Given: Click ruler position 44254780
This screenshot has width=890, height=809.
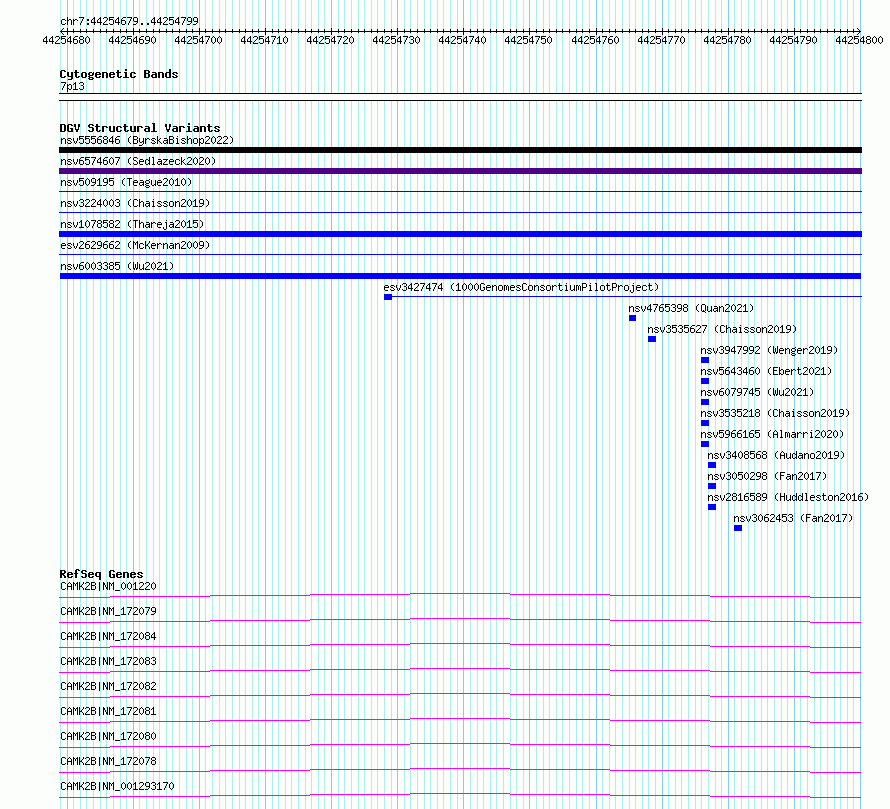Looking at the screenshot, I should pyautogui.click(x=727, y=40).
